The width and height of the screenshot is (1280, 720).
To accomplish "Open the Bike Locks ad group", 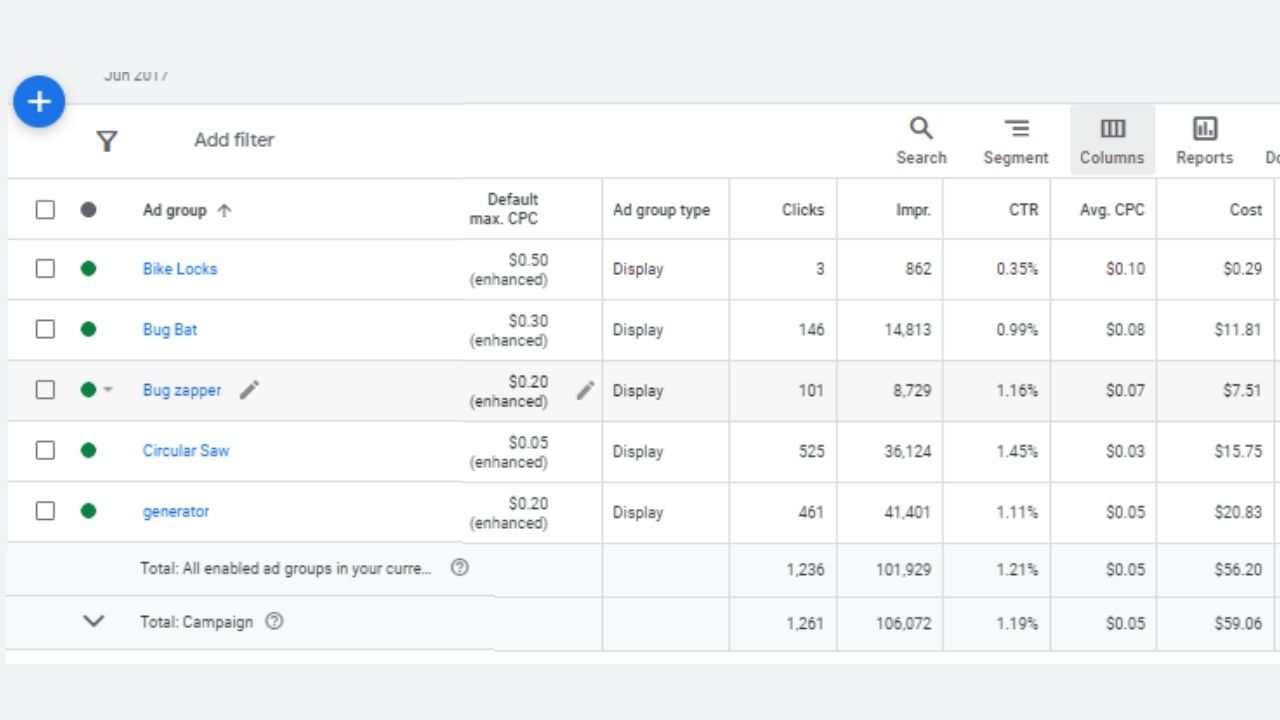I will click(180, 269).
